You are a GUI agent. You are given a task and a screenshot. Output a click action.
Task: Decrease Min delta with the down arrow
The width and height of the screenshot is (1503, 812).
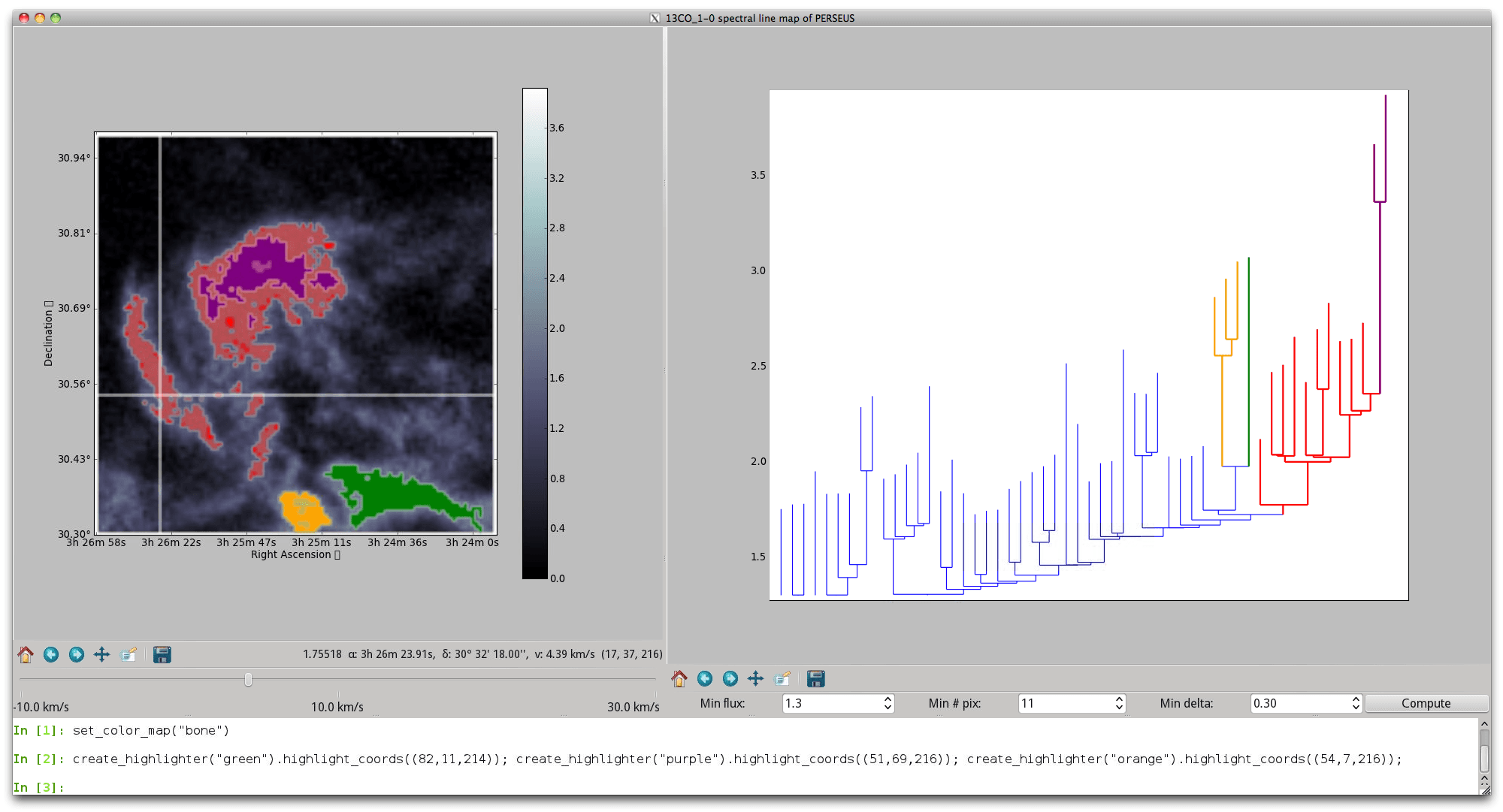[1356, 708]
